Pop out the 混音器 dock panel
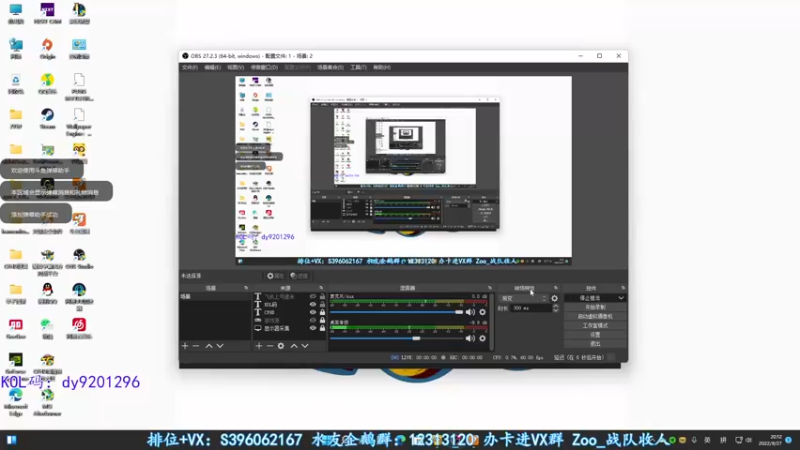800x450 pixels. (490, 288)
